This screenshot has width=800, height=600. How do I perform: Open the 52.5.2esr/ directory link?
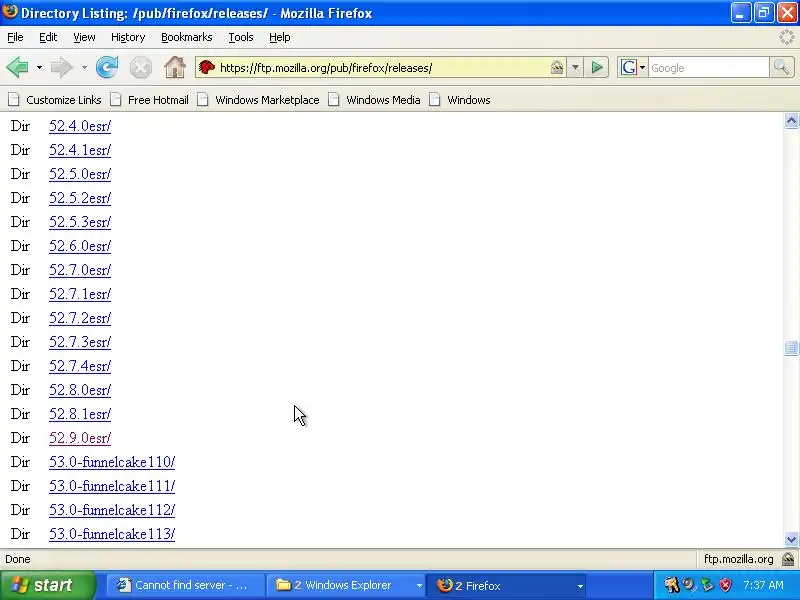point(80,198)
